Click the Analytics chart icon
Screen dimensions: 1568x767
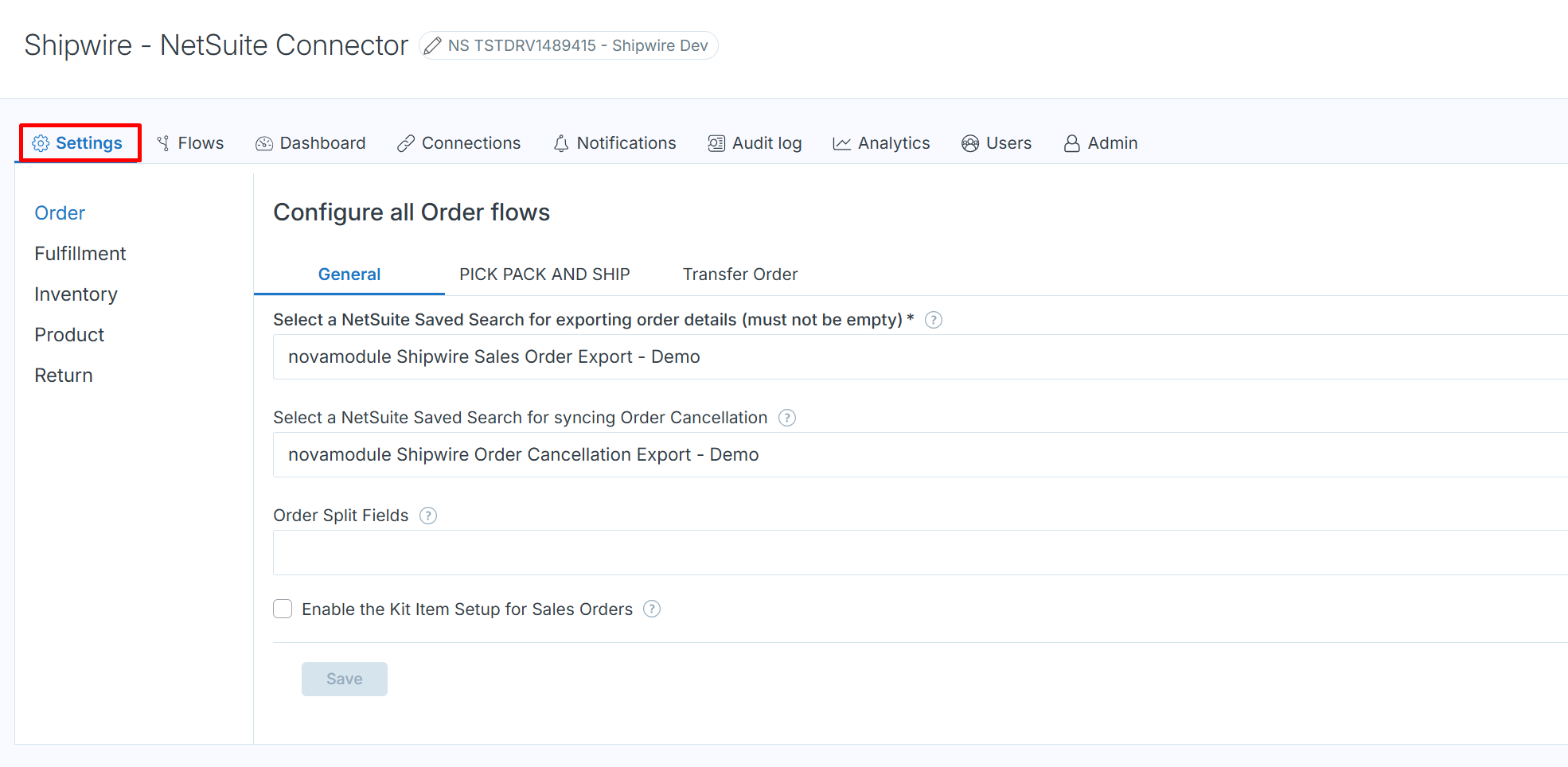tap(841, 143)
